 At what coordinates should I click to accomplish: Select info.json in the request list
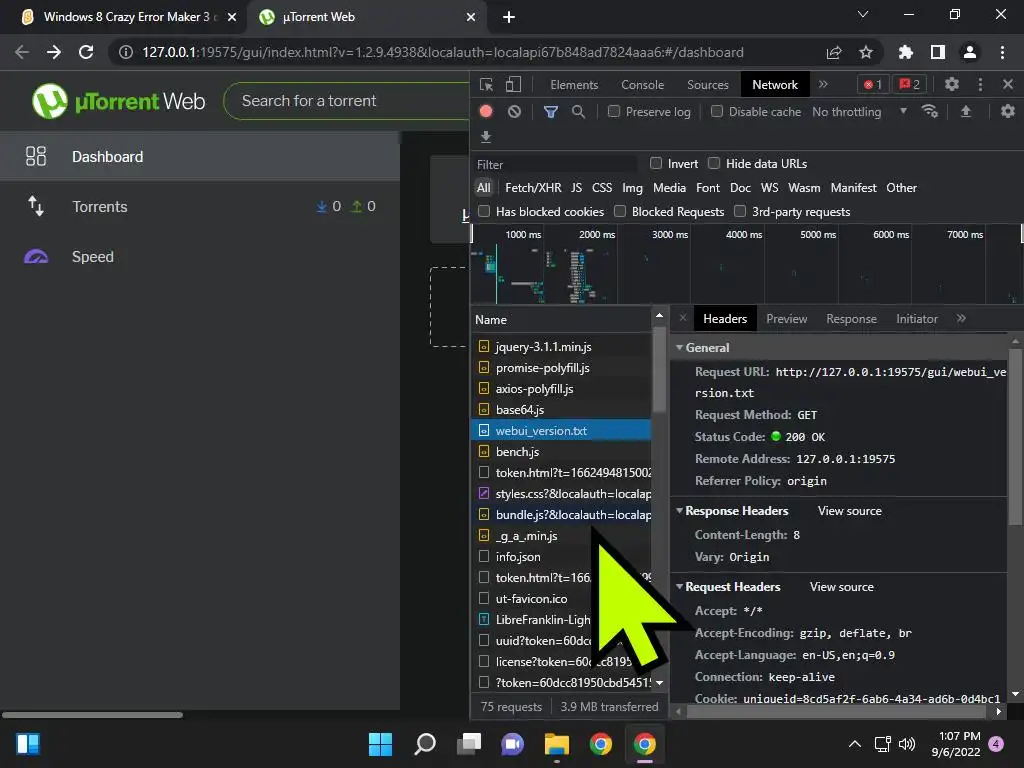[x=561, y=556]
